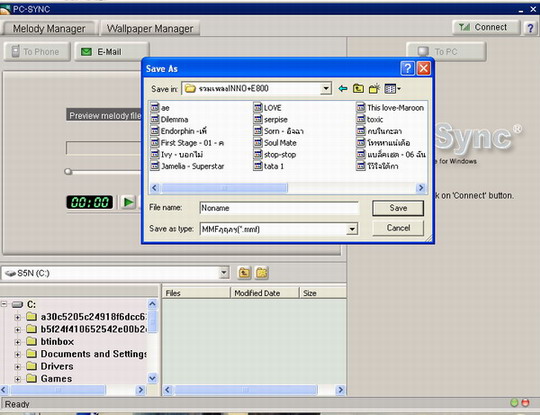The height and width of the screenshot is (415, 540).
Task: Switch to Wallpaper Manager tab
Action: (x=150, y=29)
